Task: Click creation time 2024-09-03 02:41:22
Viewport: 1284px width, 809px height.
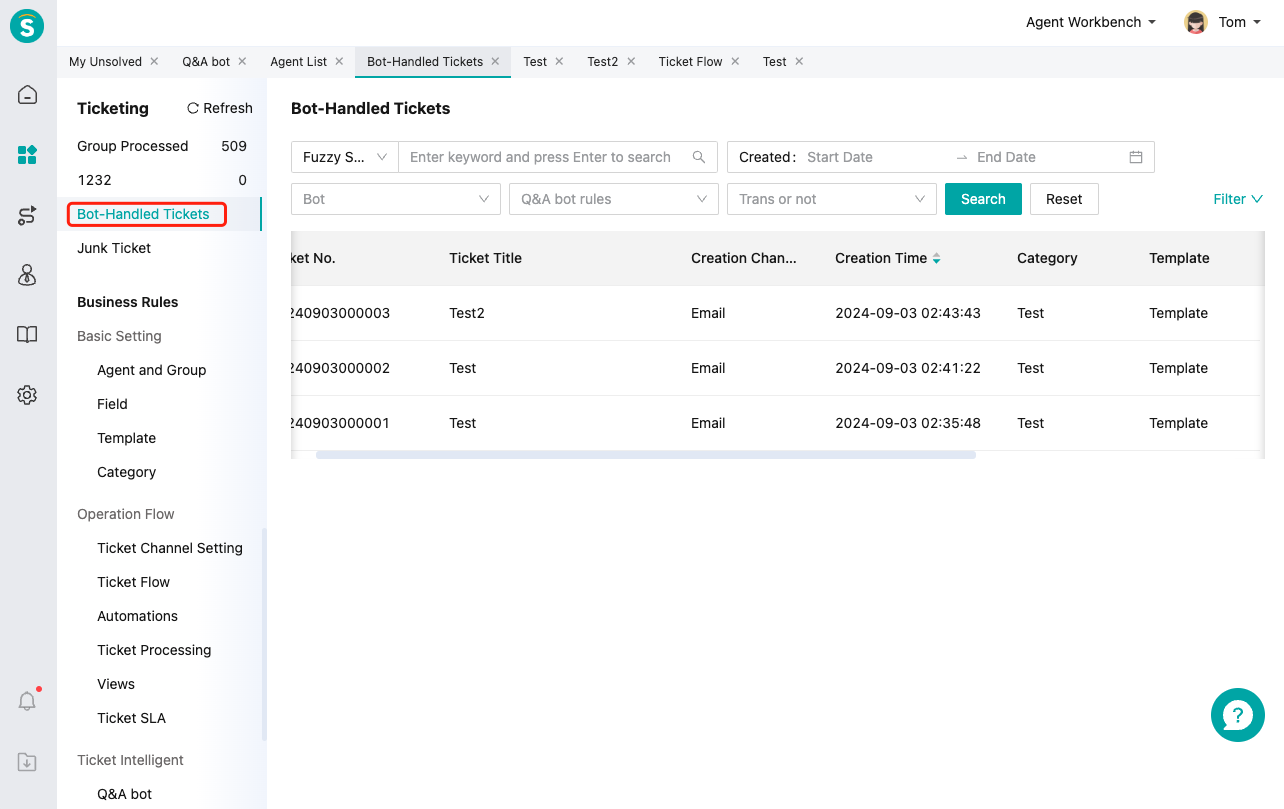Action: point(908,368)
